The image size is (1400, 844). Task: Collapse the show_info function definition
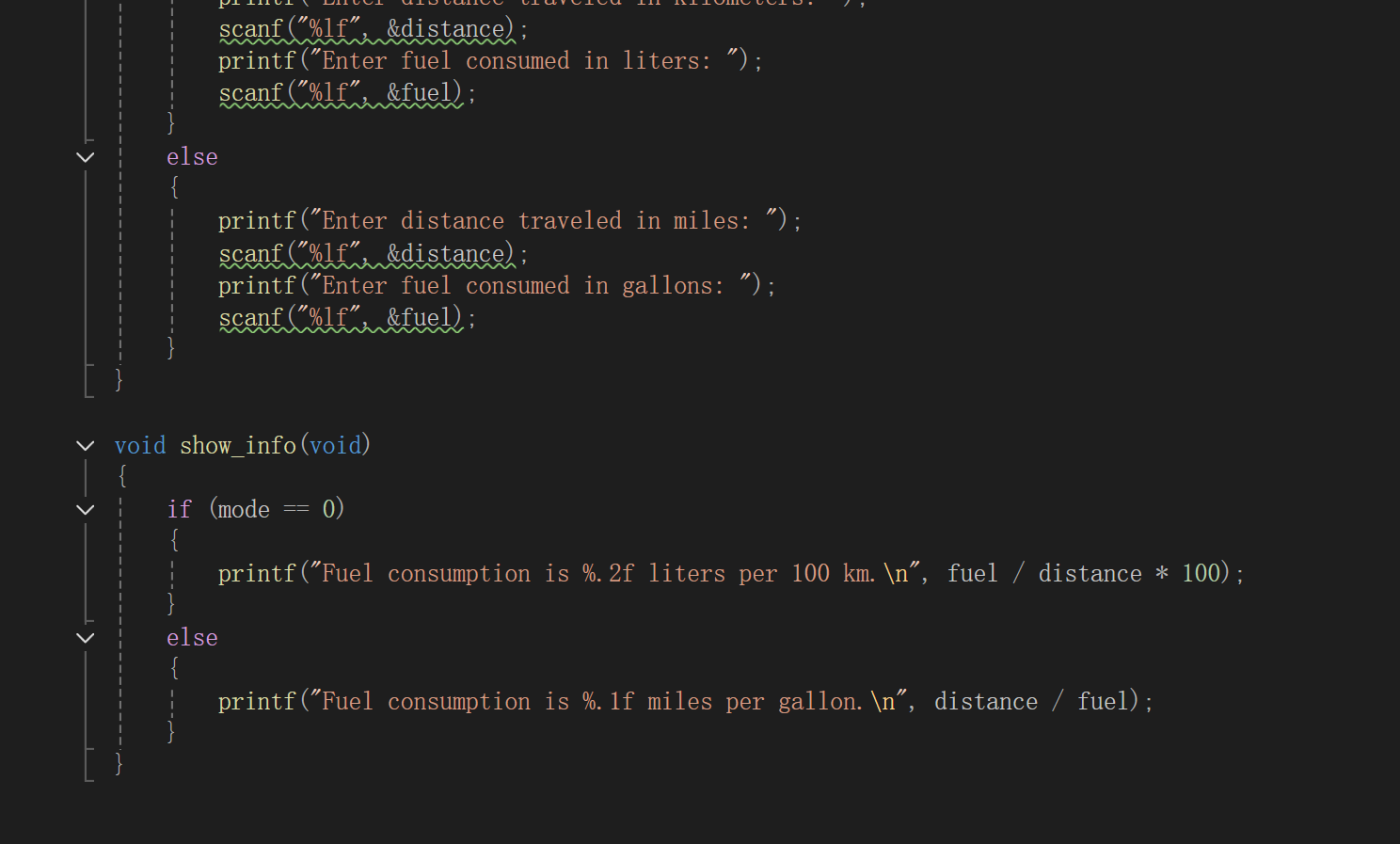click(86, 445)
